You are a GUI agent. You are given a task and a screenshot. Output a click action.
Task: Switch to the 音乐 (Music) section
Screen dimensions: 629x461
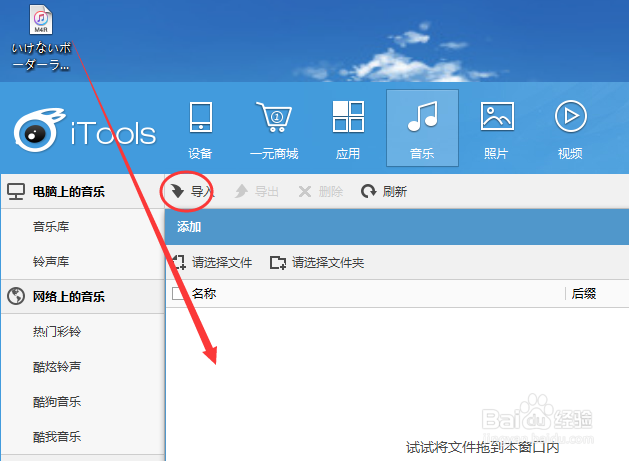click(x=422, y=128)
